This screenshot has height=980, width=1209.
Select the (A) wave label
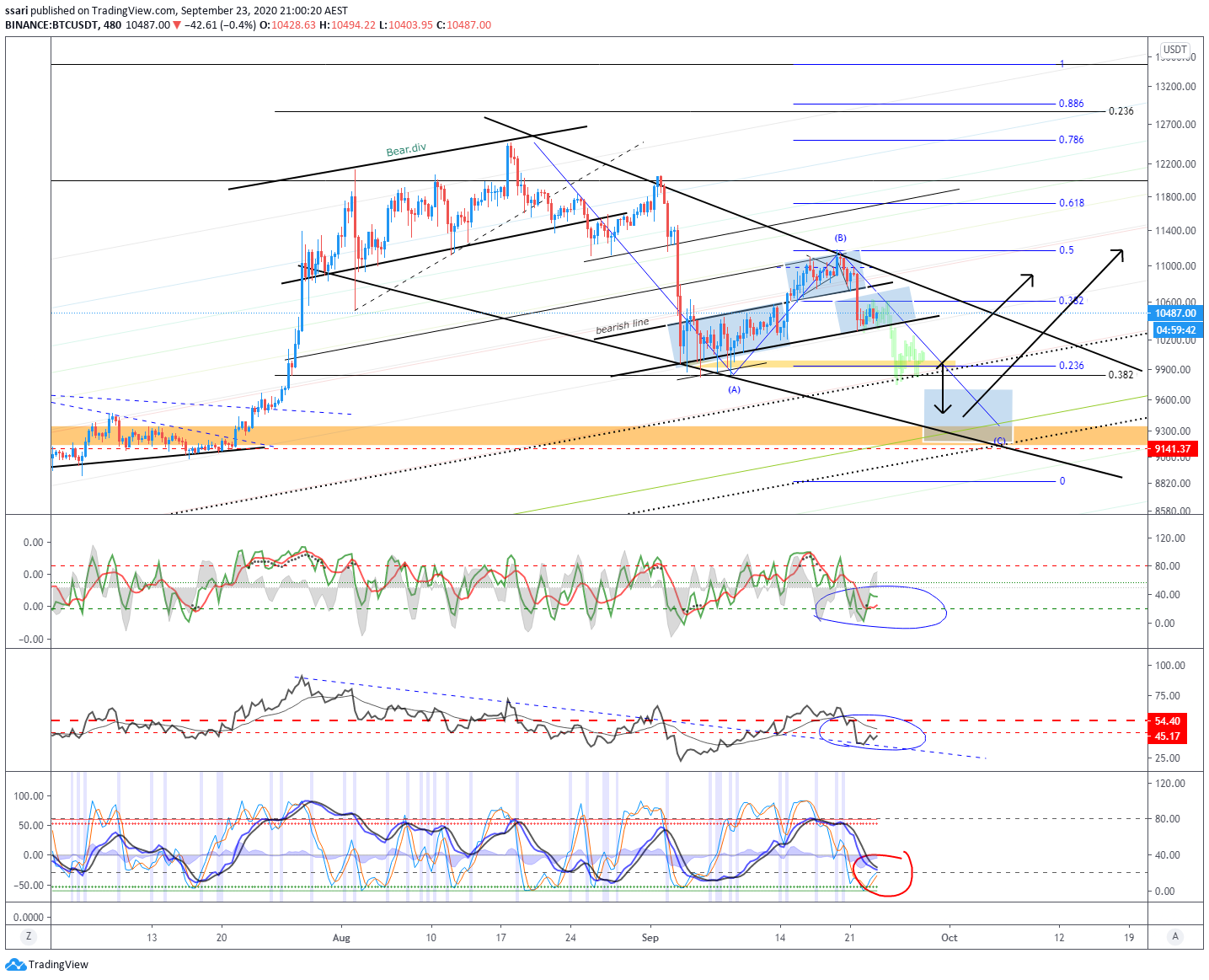tap(735, 389)
